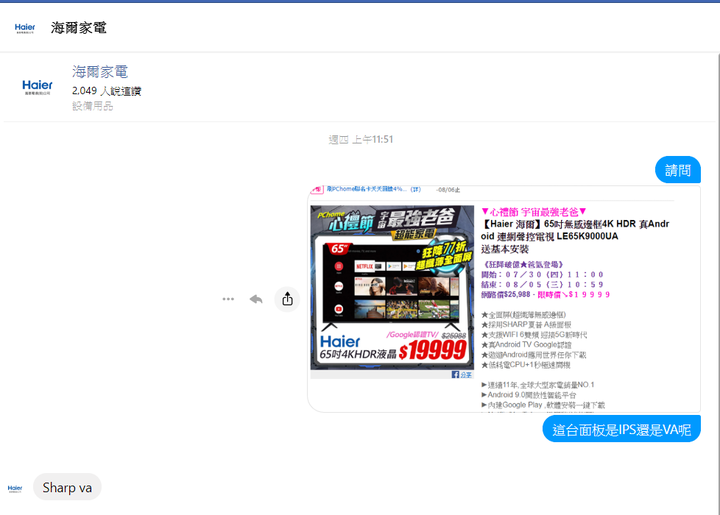Click the 設備用品 category label

(92, 106)
